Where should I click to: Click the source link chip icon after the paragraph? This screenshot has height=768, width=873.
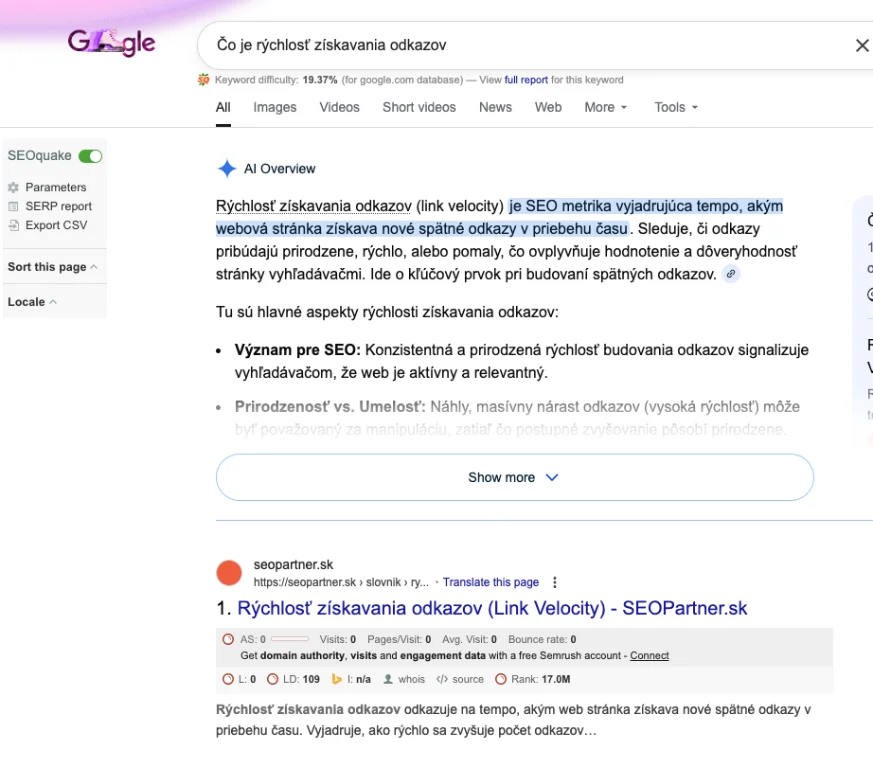pos(731,274)
